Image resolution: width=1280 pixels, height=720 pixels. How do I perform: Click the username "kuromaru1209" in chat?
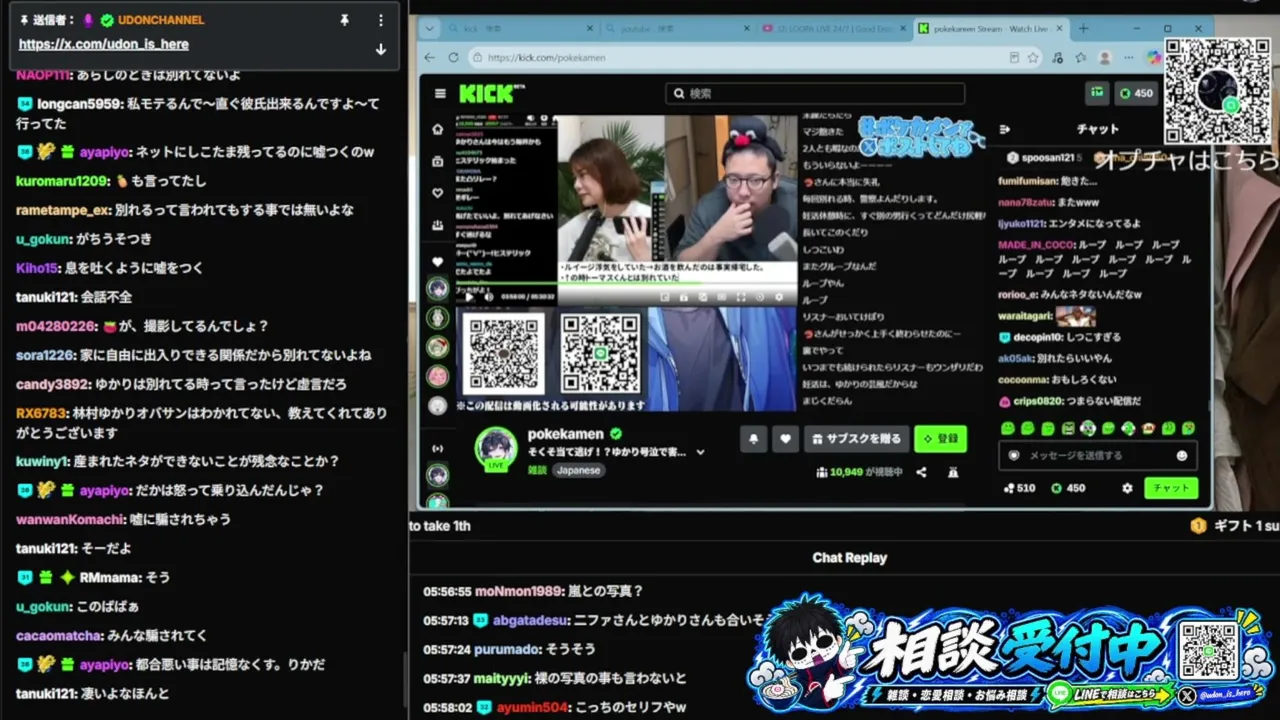(62, 181)
